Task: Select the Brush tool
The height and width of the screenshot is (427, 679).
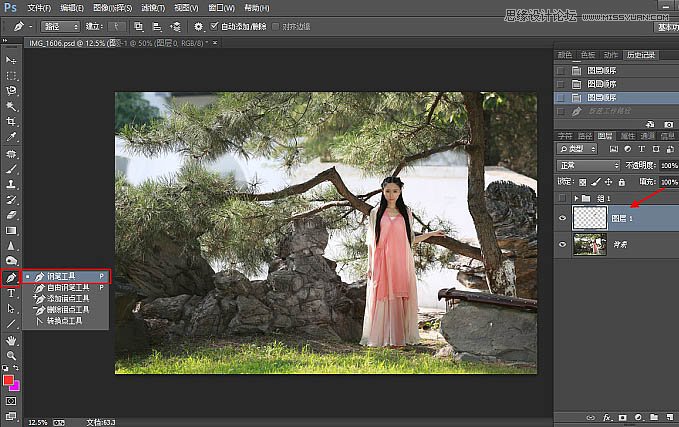Action: click(11, 169)
